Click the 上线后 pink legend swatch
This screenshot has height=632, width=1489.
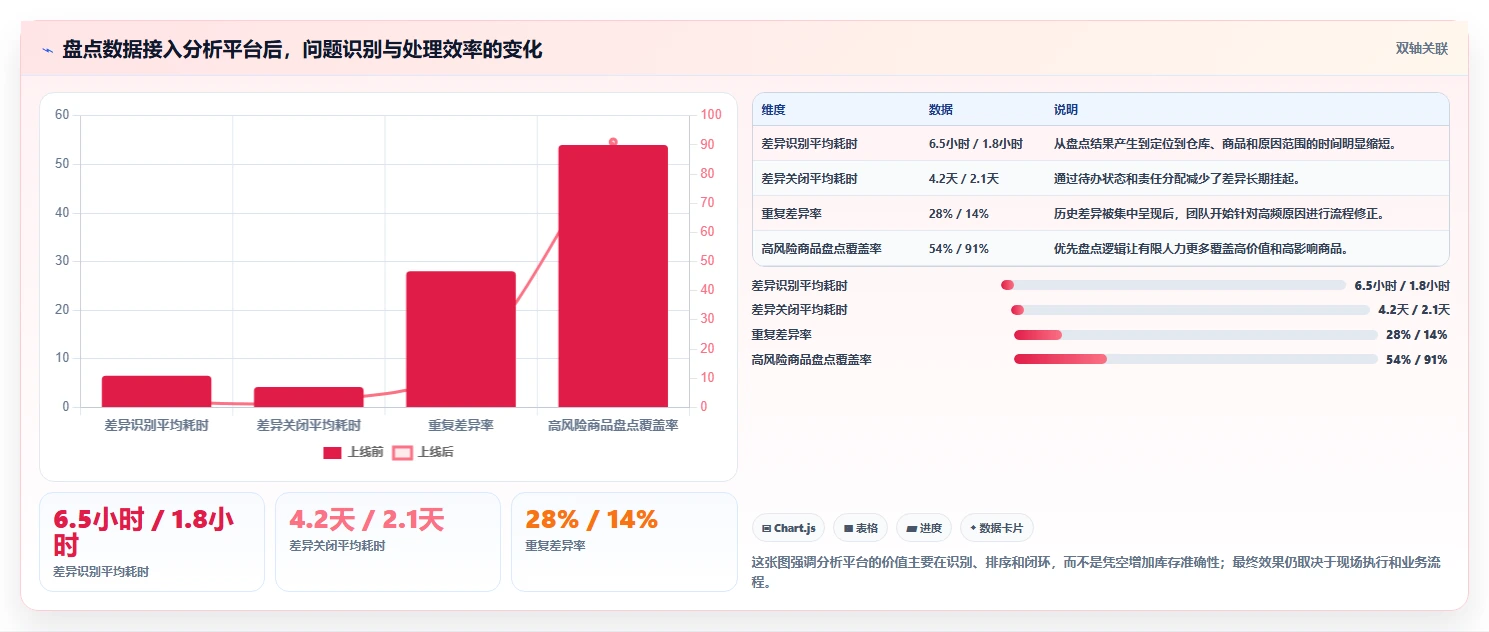click(x=401, y=453)
